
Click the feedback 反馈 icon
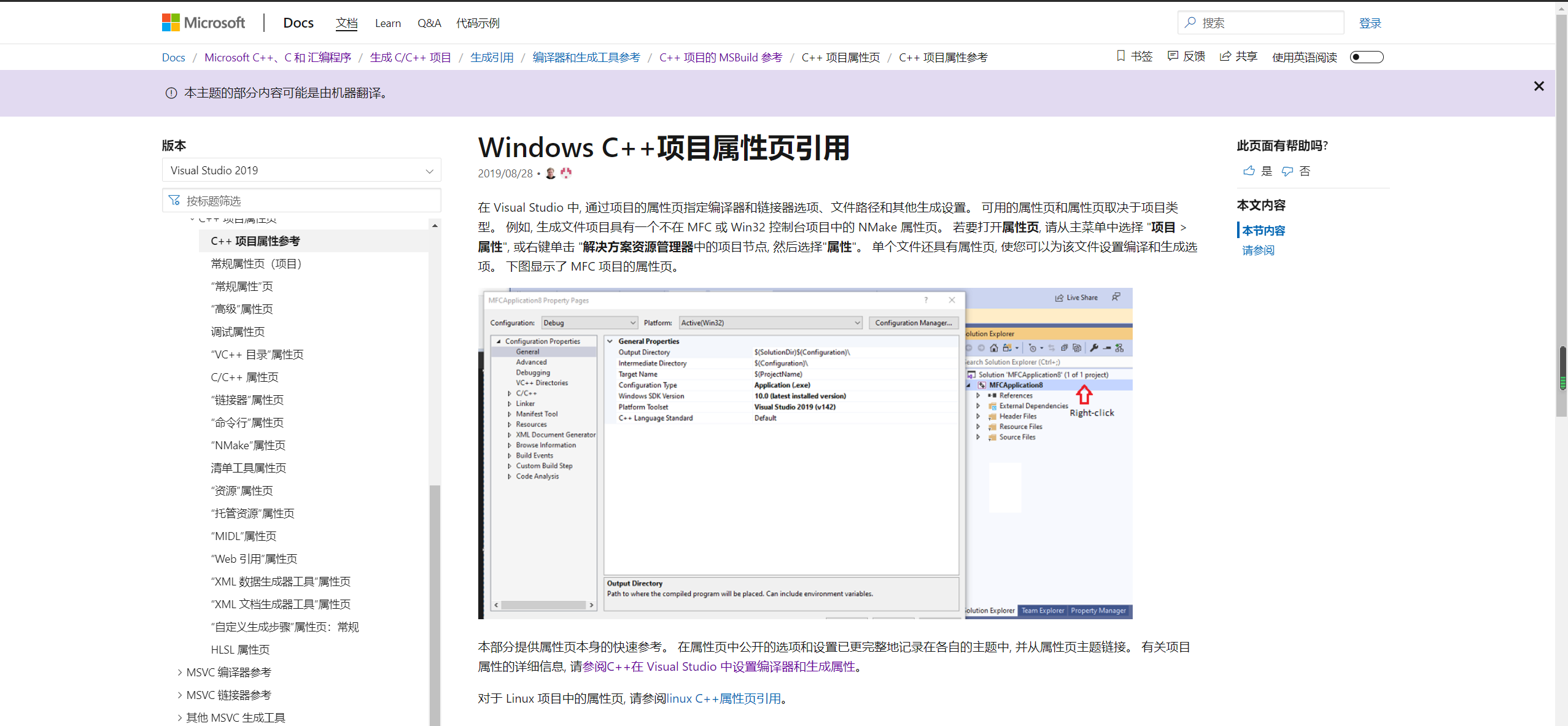(1173, 56)
